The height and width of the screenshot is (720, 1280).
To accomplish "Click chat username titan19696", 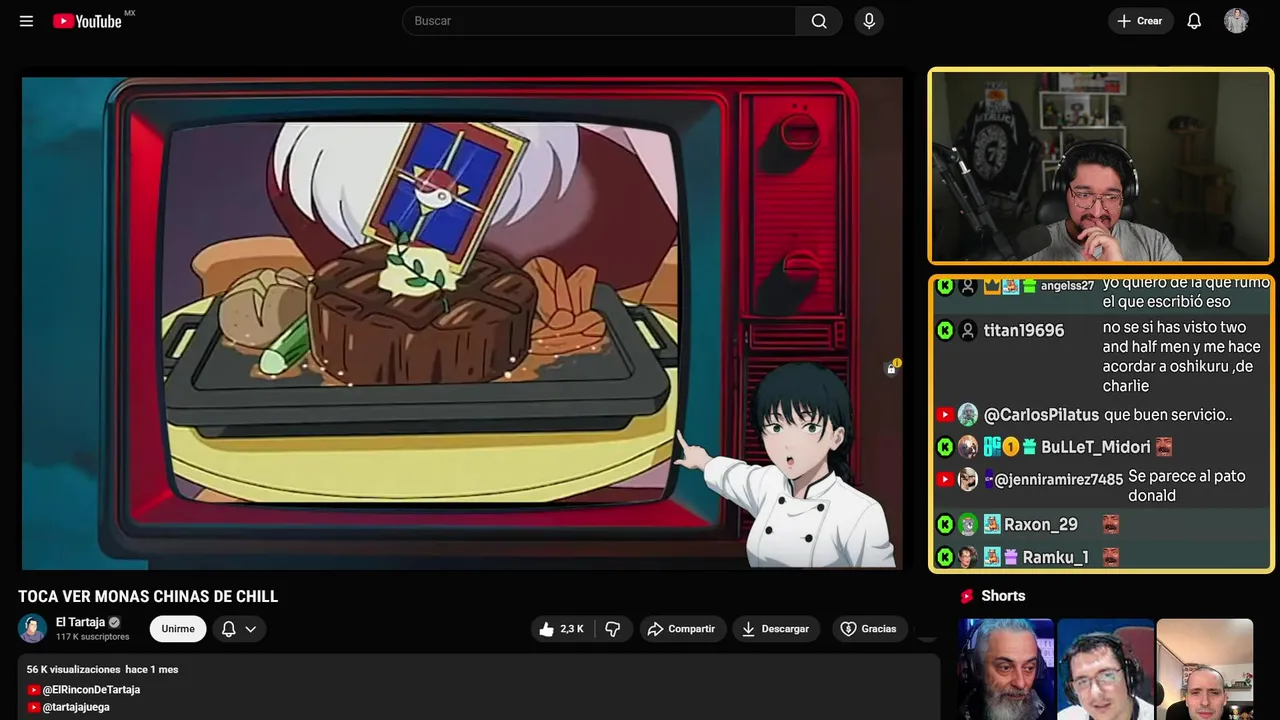I will coord(1024,331).
